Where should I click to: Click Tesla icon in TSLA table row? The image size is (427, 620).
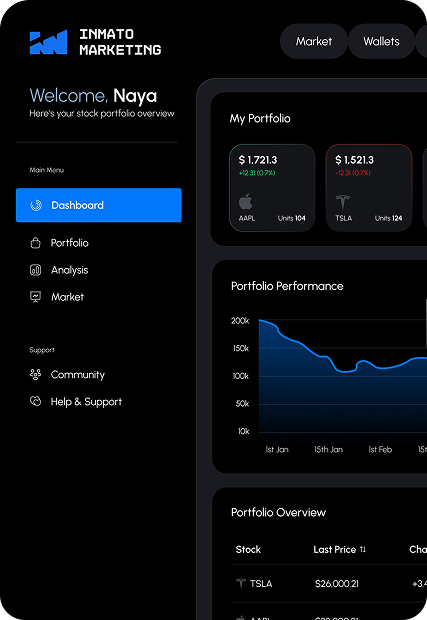click(x=241, y=583)
